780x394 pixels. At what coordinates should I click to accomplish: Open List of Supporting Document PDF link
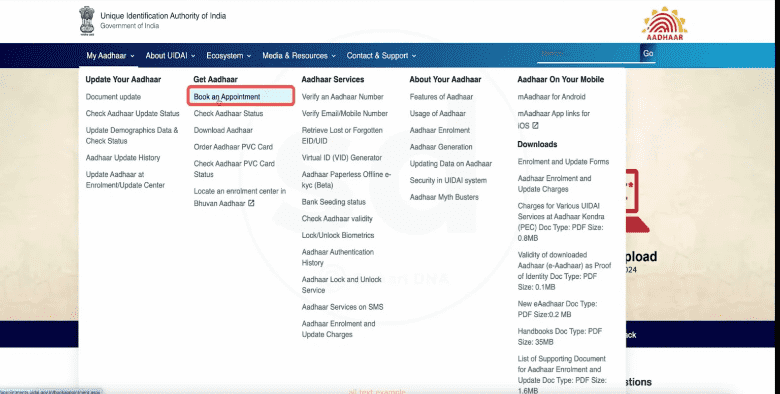pyautogui.click(x=562, y=375)
